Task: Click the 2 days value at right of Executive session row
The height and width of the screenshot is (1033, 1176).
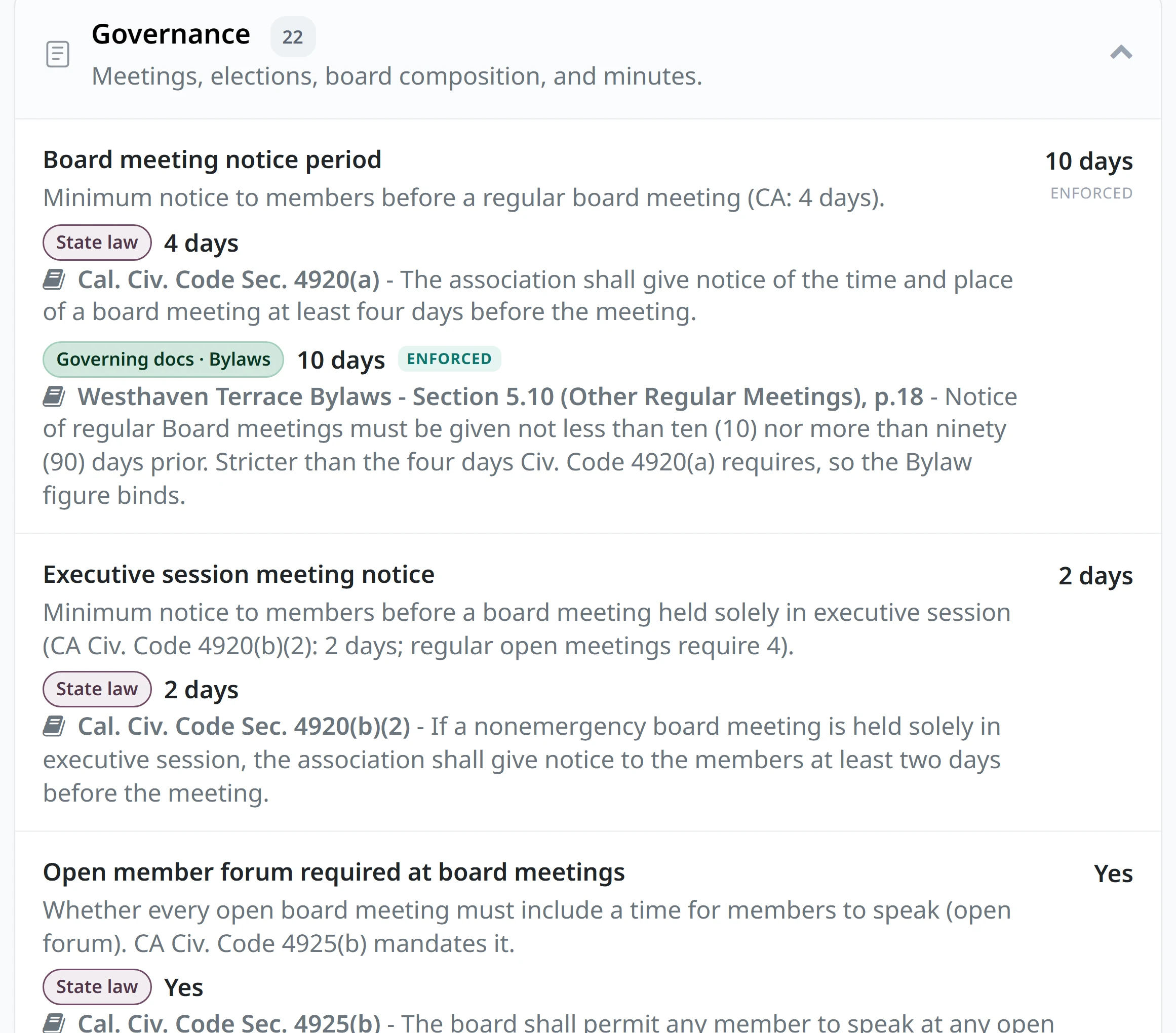Action: 1095,576
